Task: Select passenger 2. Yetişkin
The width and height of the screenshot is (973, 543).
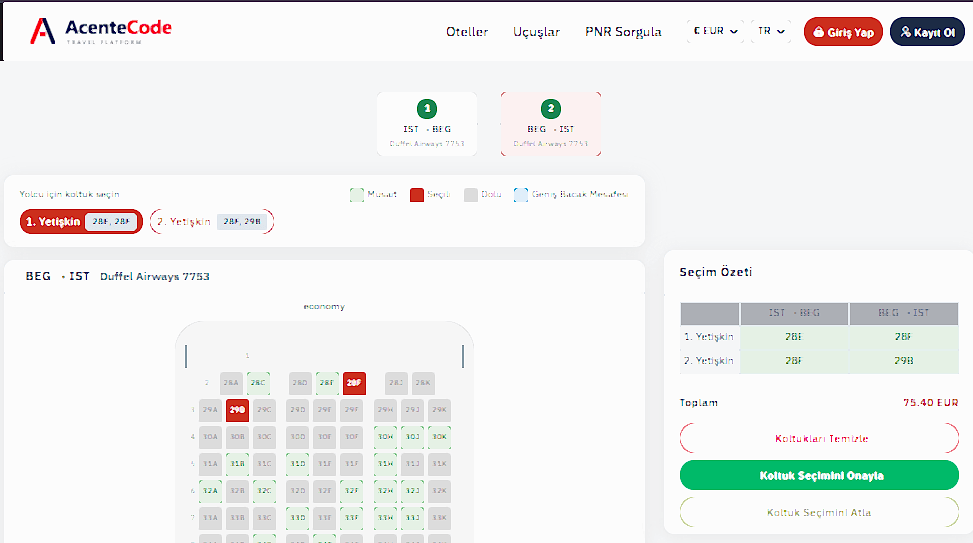Action: 212,222
